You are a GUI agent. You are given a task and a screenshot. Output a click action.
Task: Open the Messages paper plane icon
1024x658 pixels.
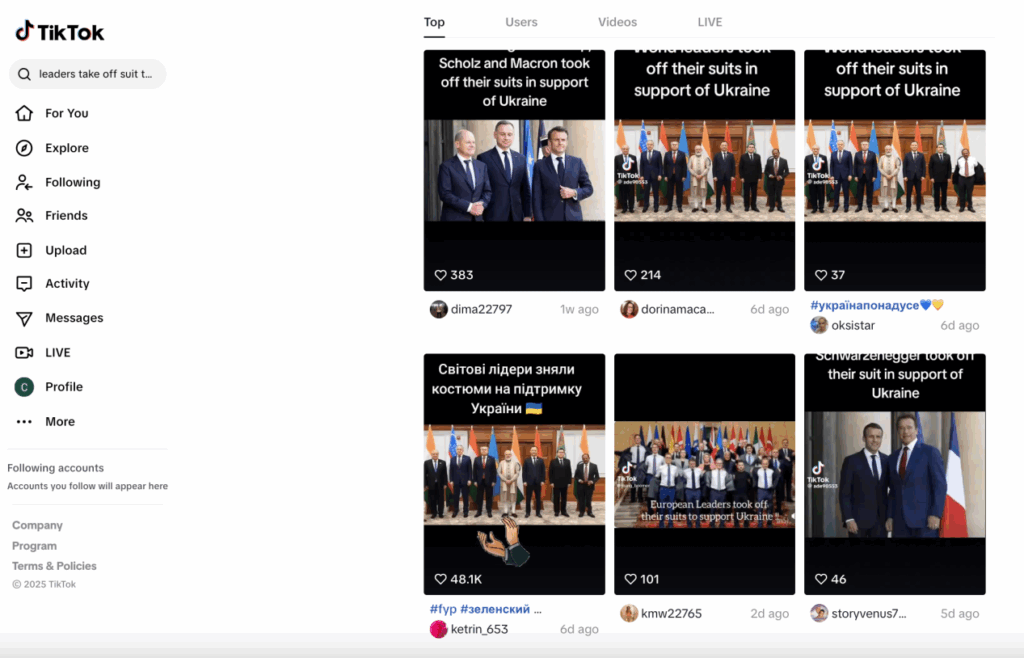[x=24, y=318]
